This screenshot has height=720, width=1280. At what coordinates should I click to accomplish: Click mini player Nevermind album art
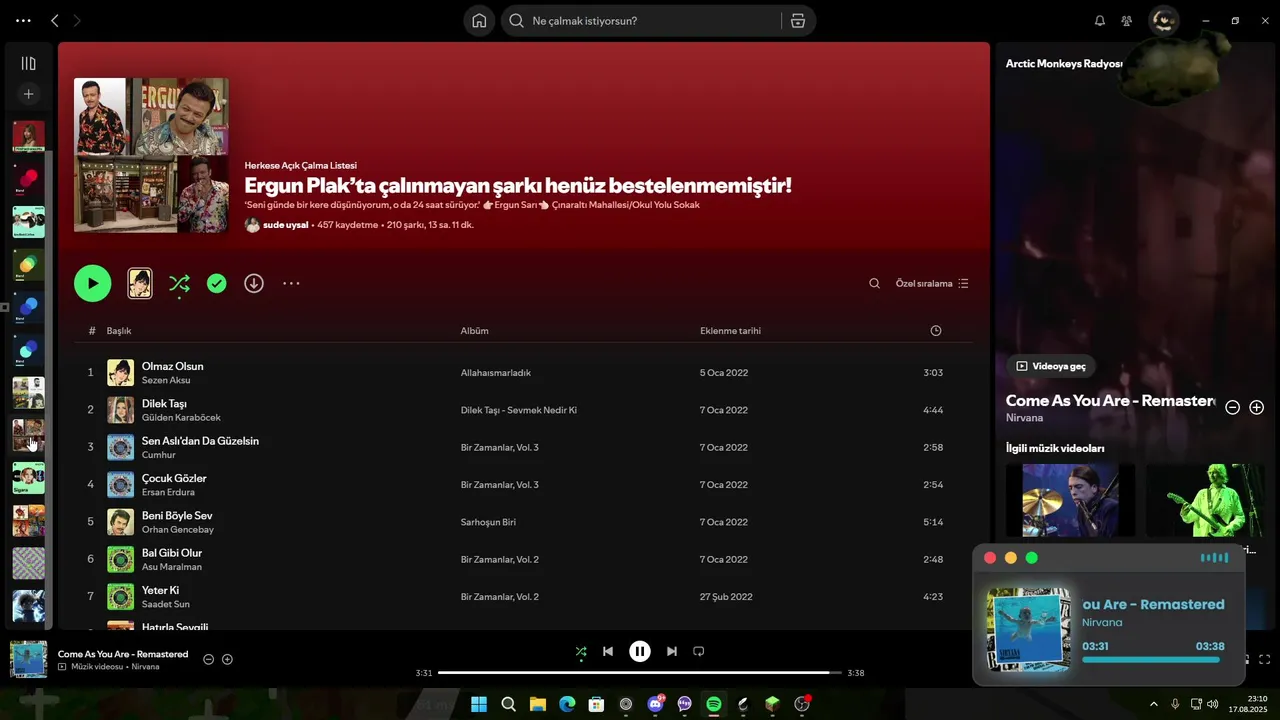click(x=1029, y=630)
